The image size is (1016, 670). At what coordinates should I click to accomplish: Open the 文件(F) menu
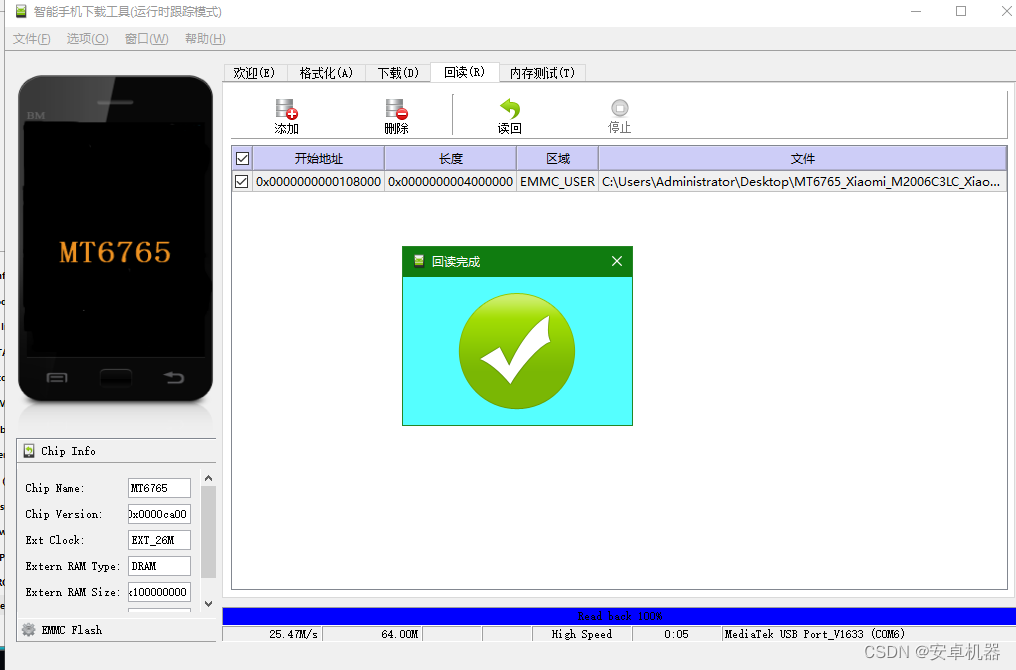point(31,39)
